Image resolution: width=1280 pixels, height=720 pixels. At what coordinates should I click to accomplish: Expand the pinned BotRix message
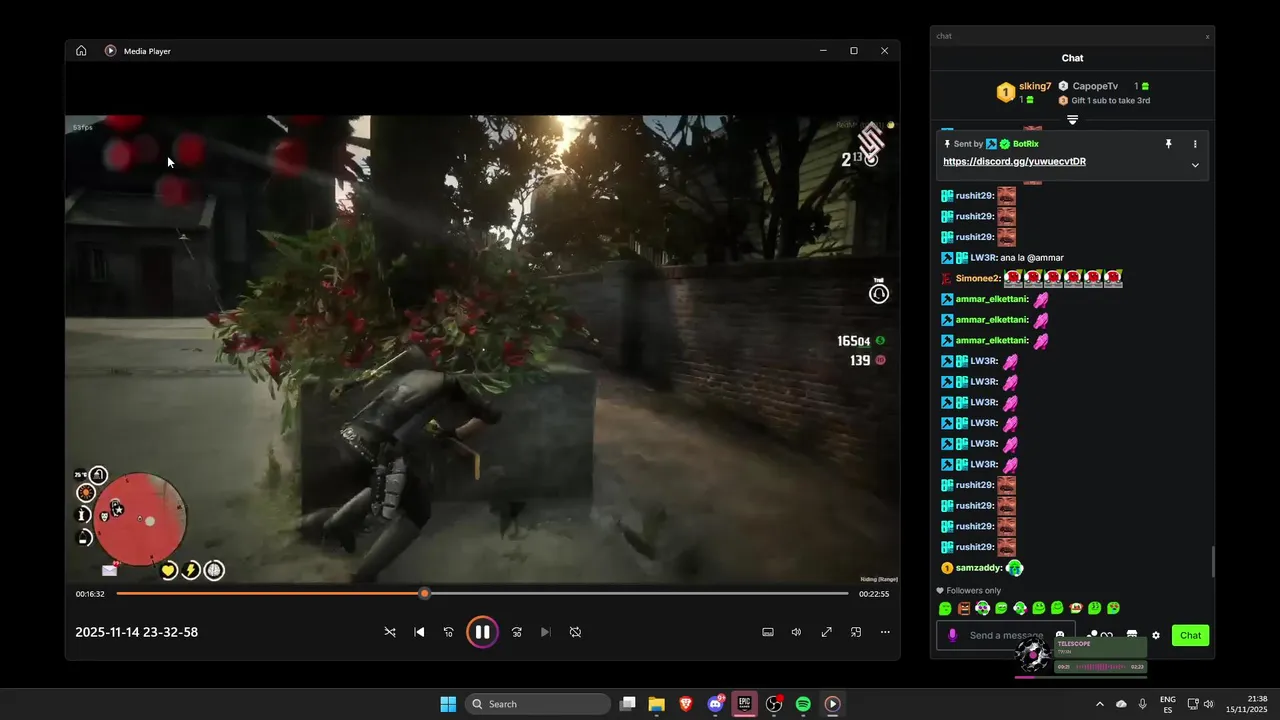coord(1195,165)
